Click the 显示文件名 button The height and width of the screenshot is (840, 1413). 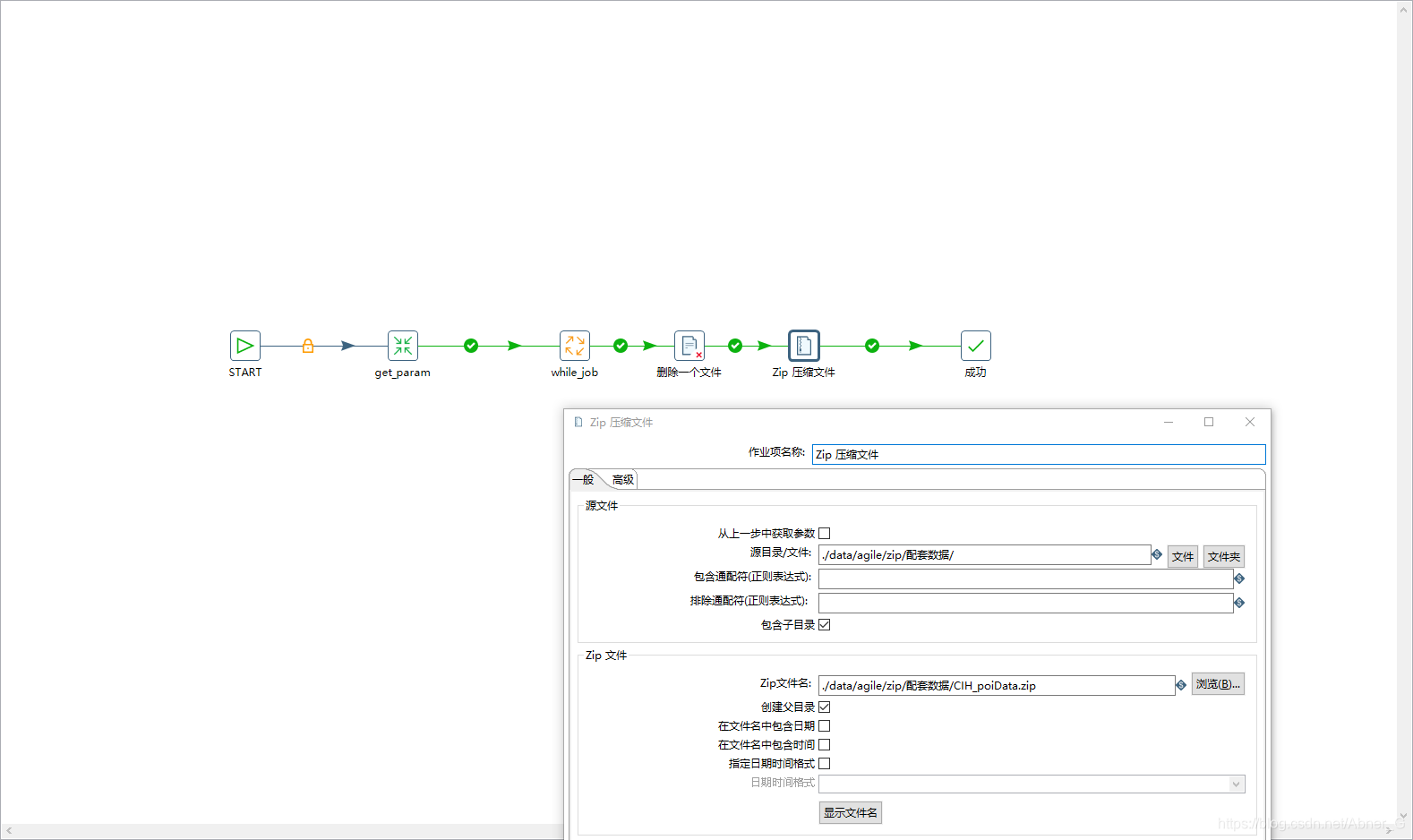pyautogui.click(x=851, y=812)
